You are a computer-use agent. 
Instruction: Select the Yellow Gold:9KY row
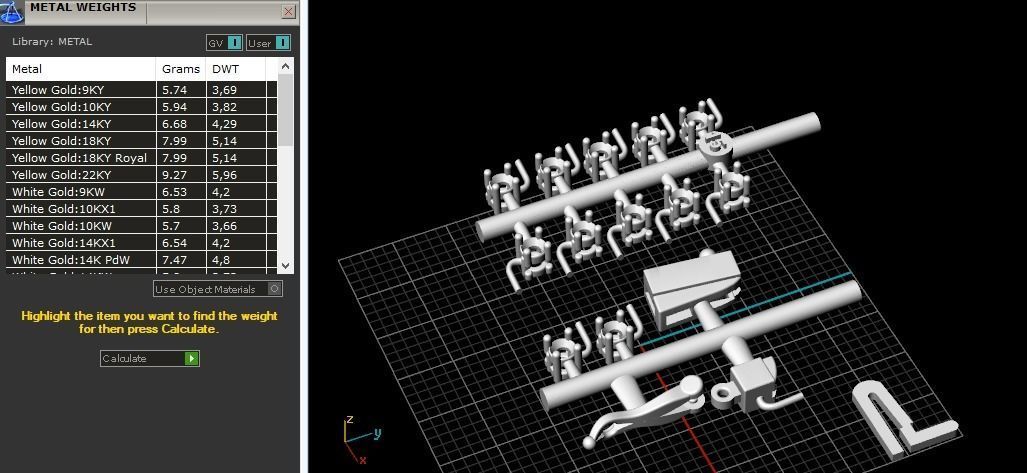point(141,90)
